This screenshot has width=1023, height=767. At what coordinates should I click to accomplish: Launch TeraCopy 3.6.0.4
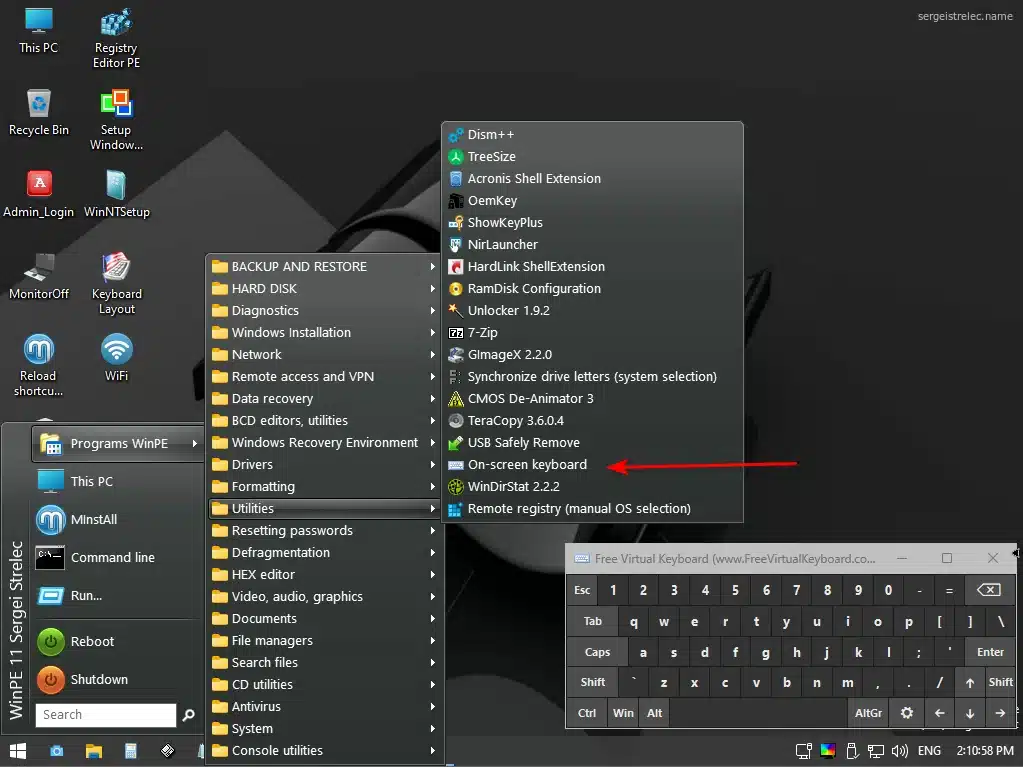tap(592, 421)
